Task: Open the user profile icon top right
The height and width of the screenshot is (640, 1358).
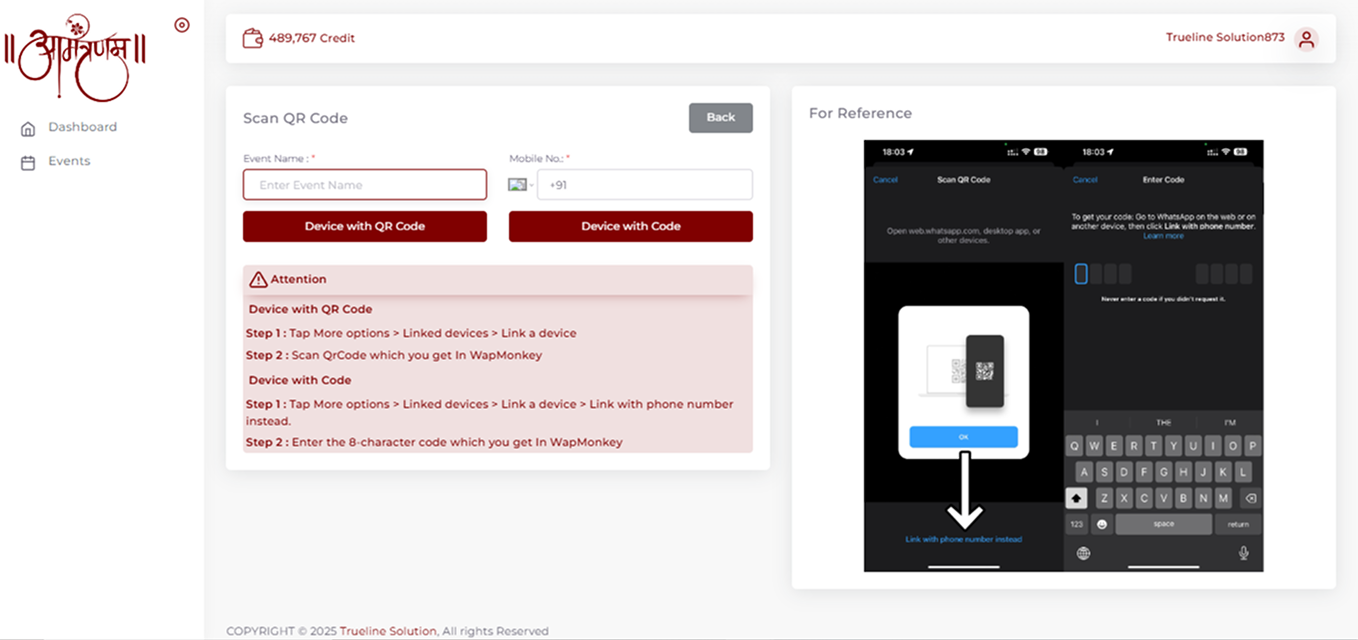Action: point(1306,39)
